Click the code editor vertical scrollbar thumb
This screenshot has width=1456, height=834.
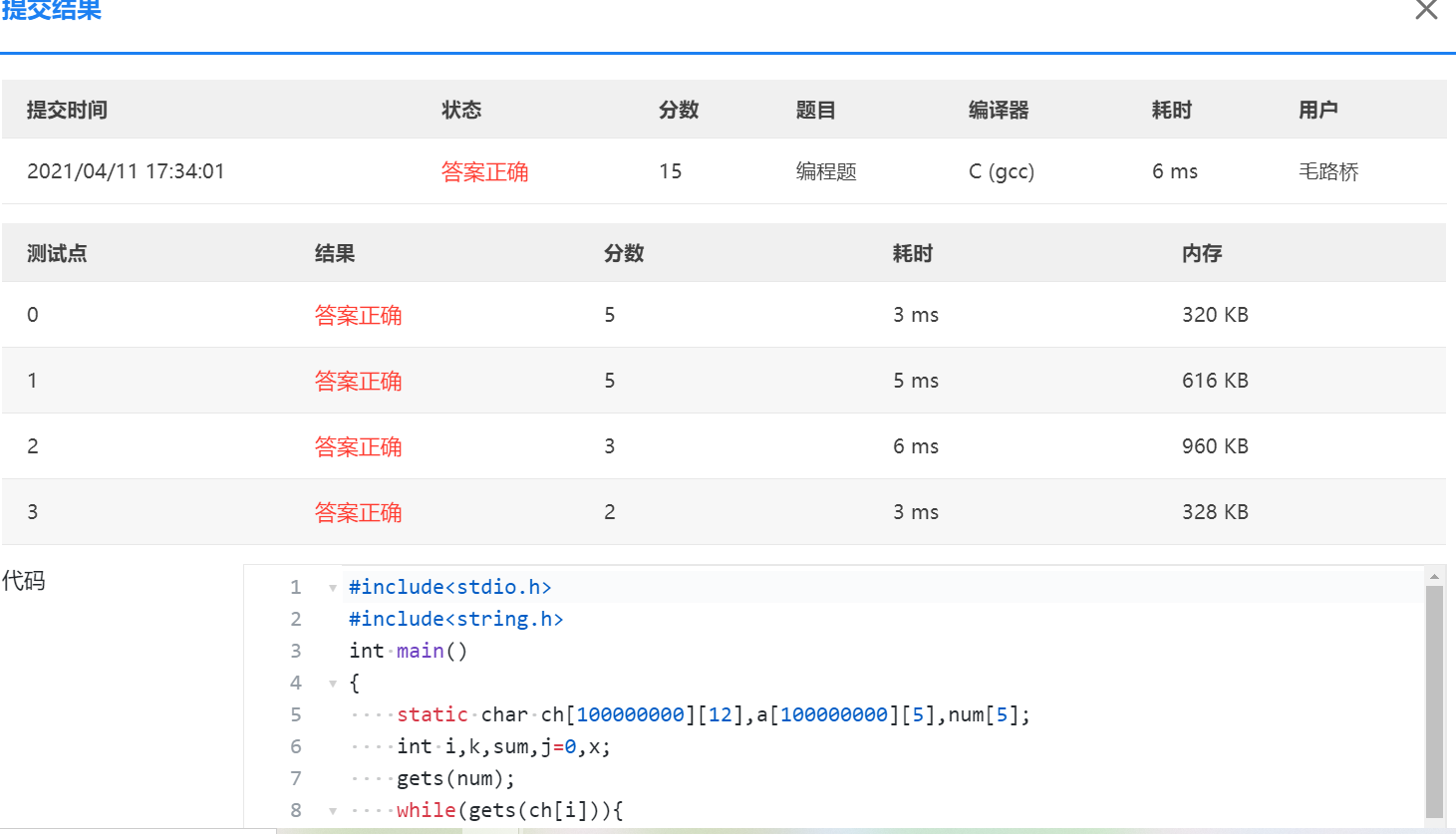[x=1434, y=697]
